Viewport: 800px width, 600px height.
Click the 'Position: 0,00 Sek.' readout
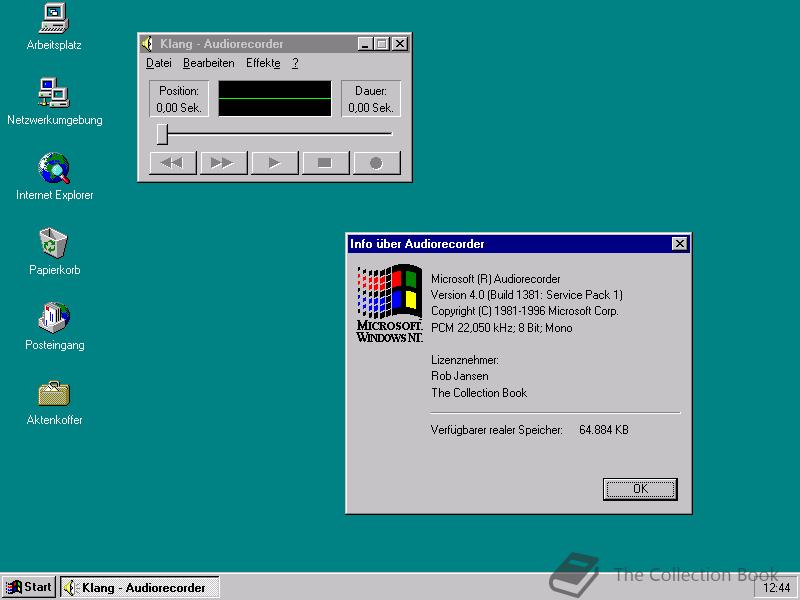[x=179, y=98]
